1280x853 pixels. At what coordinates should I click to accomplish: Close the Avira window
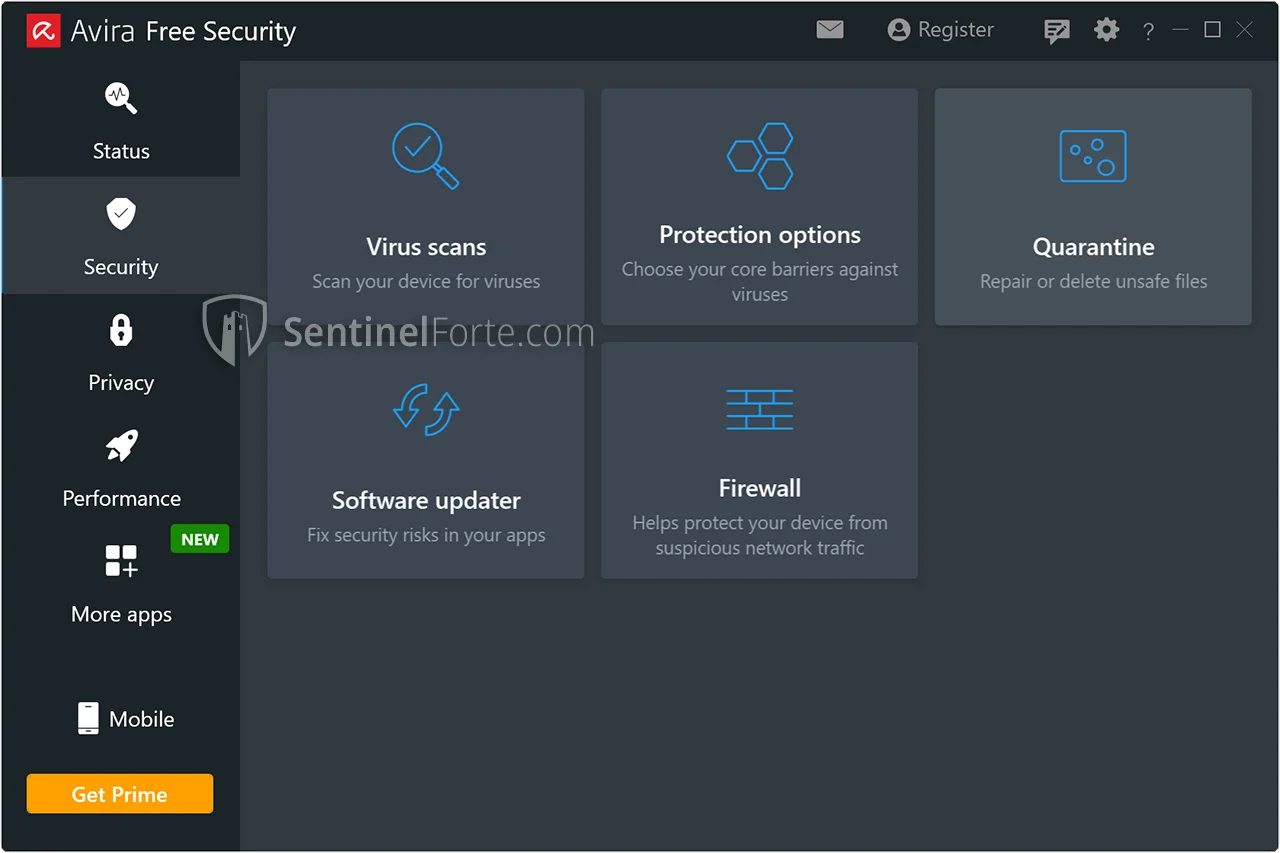[1244, 30]
